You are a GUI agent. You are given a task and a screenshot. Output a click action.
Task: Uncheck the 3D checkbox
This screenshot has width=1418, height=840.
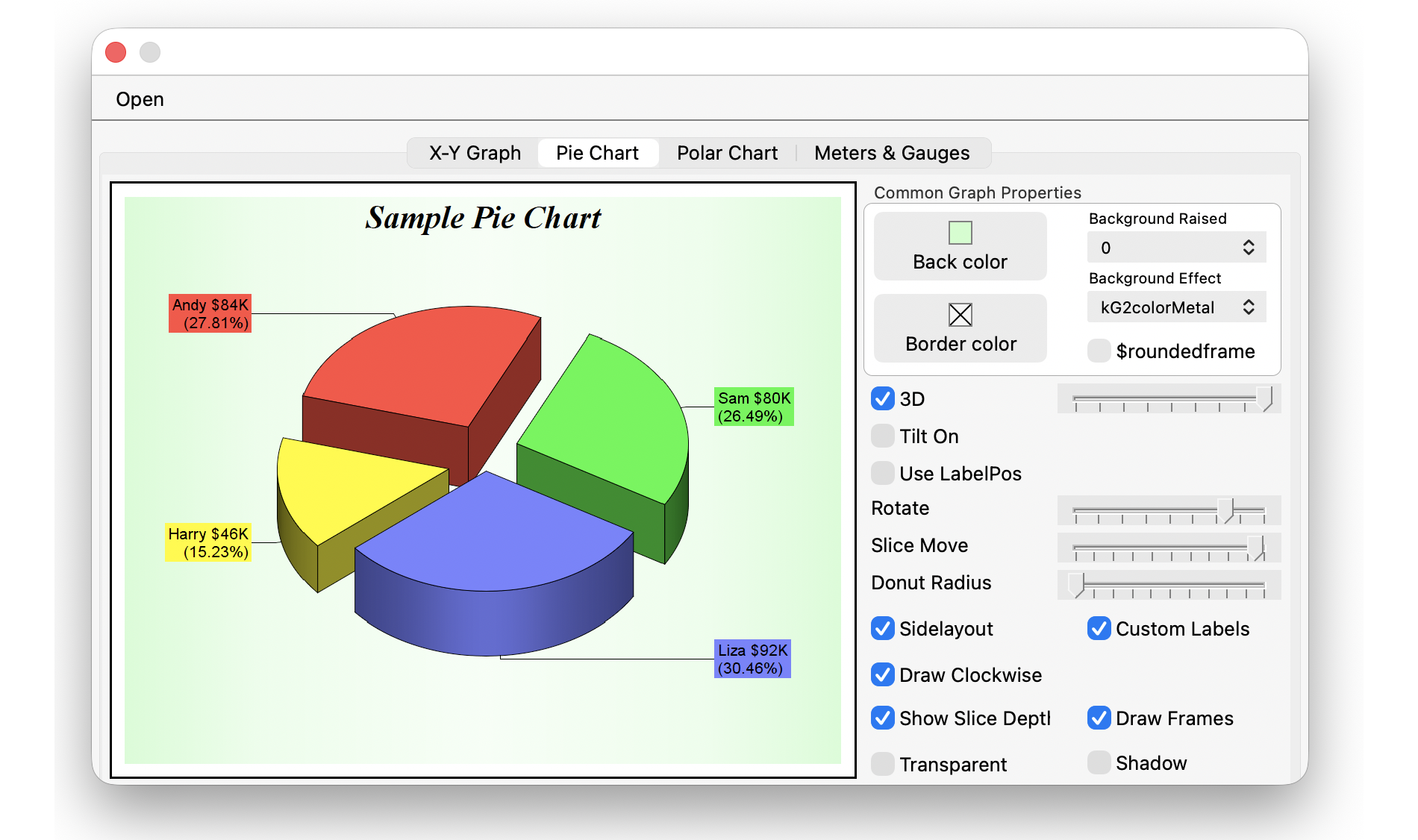point(883,399)
